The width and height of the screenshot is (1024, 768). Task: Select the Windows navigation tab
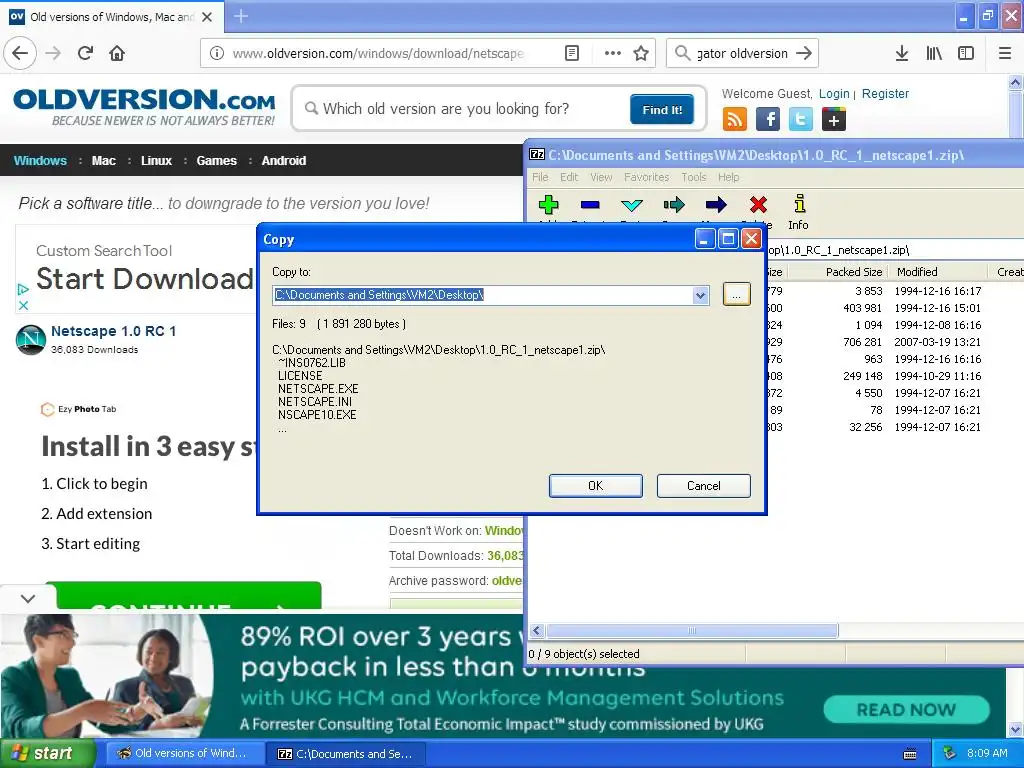tap(40, 161)
